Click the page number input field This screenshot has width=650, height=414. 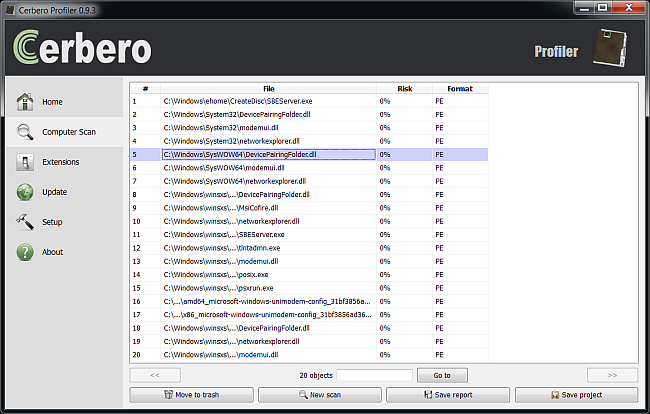(374, 375)
